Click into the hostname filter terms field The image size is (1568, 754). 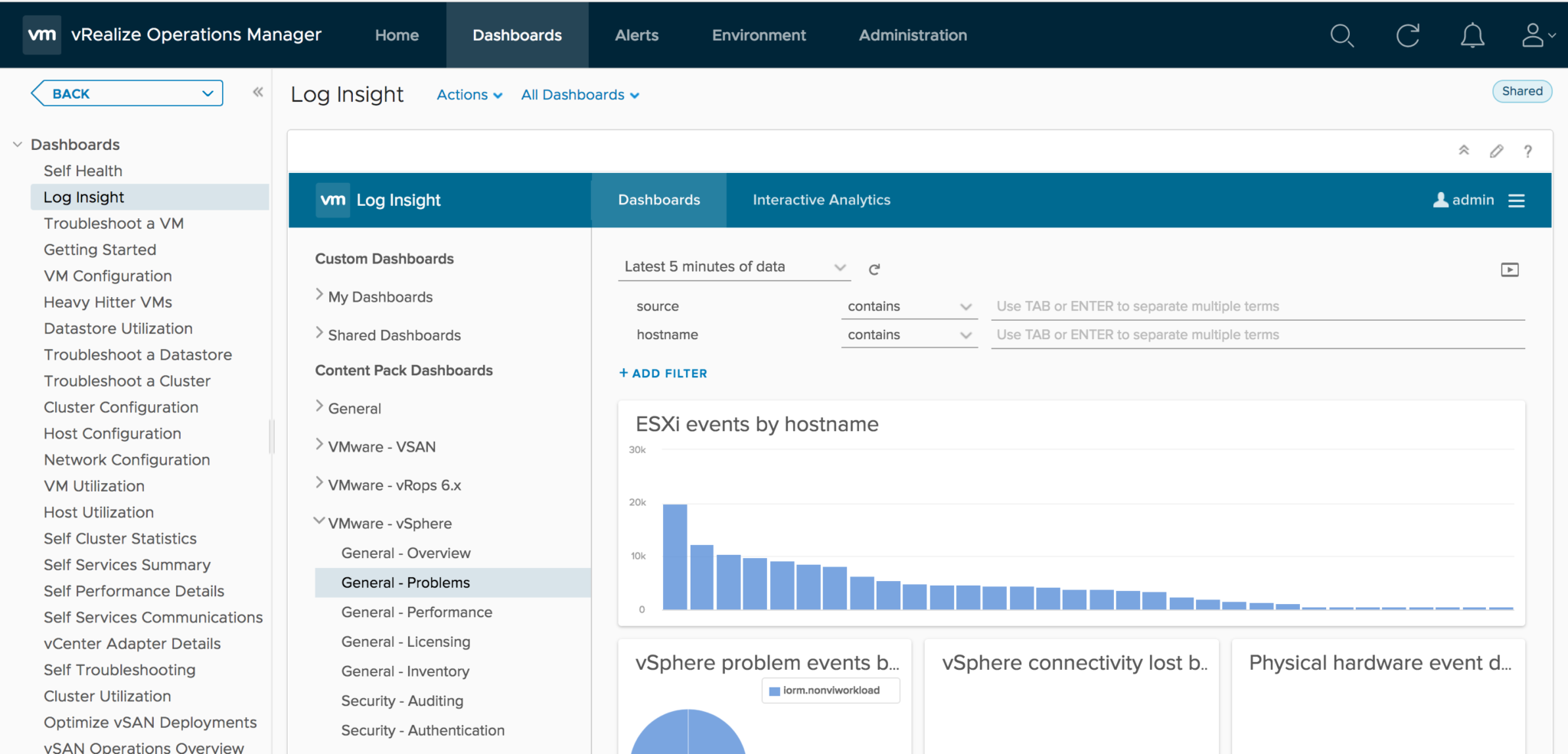[1258, 335]
